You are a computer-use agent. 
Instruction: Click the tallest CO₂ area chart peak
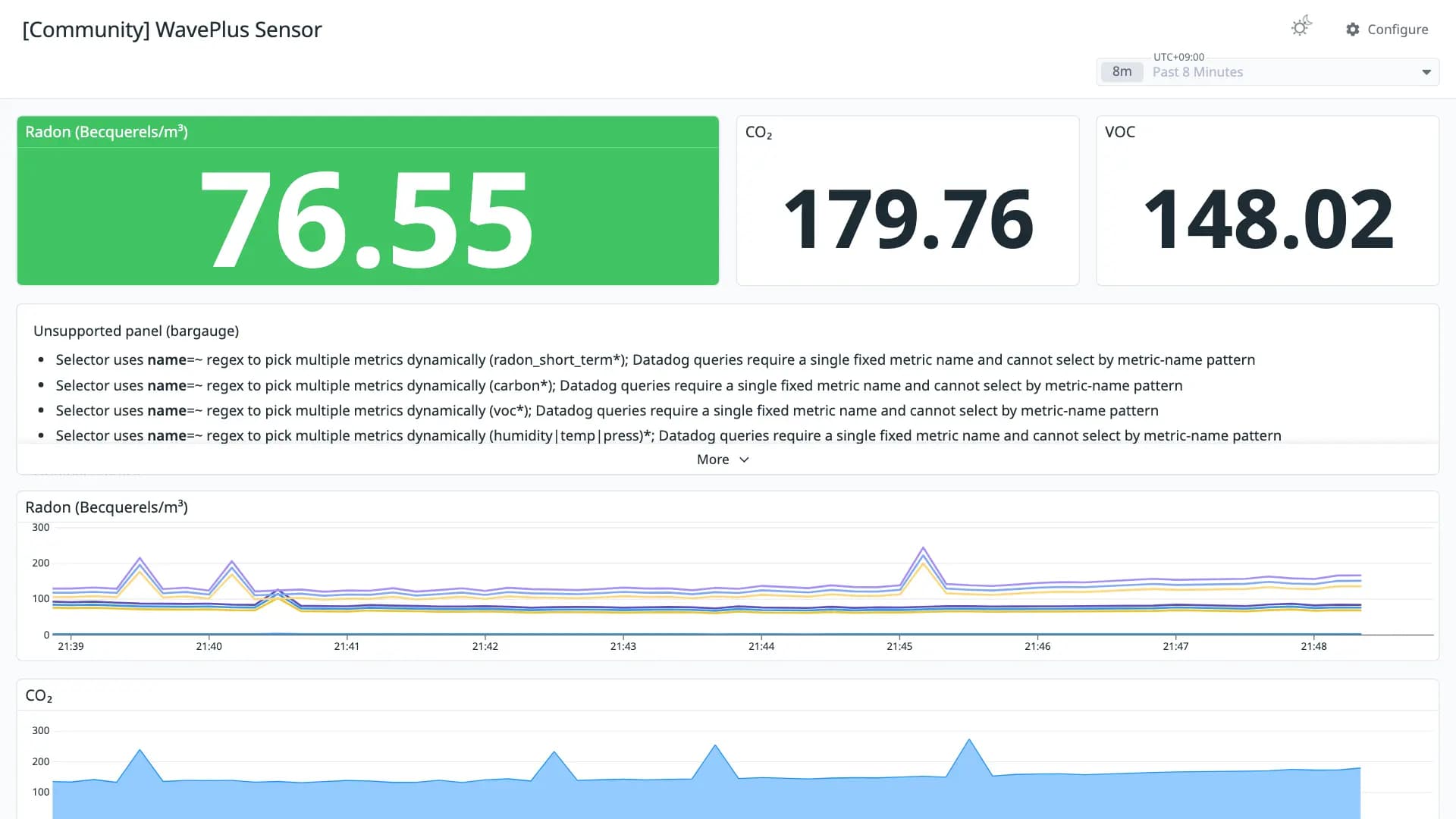pos(969,740)
